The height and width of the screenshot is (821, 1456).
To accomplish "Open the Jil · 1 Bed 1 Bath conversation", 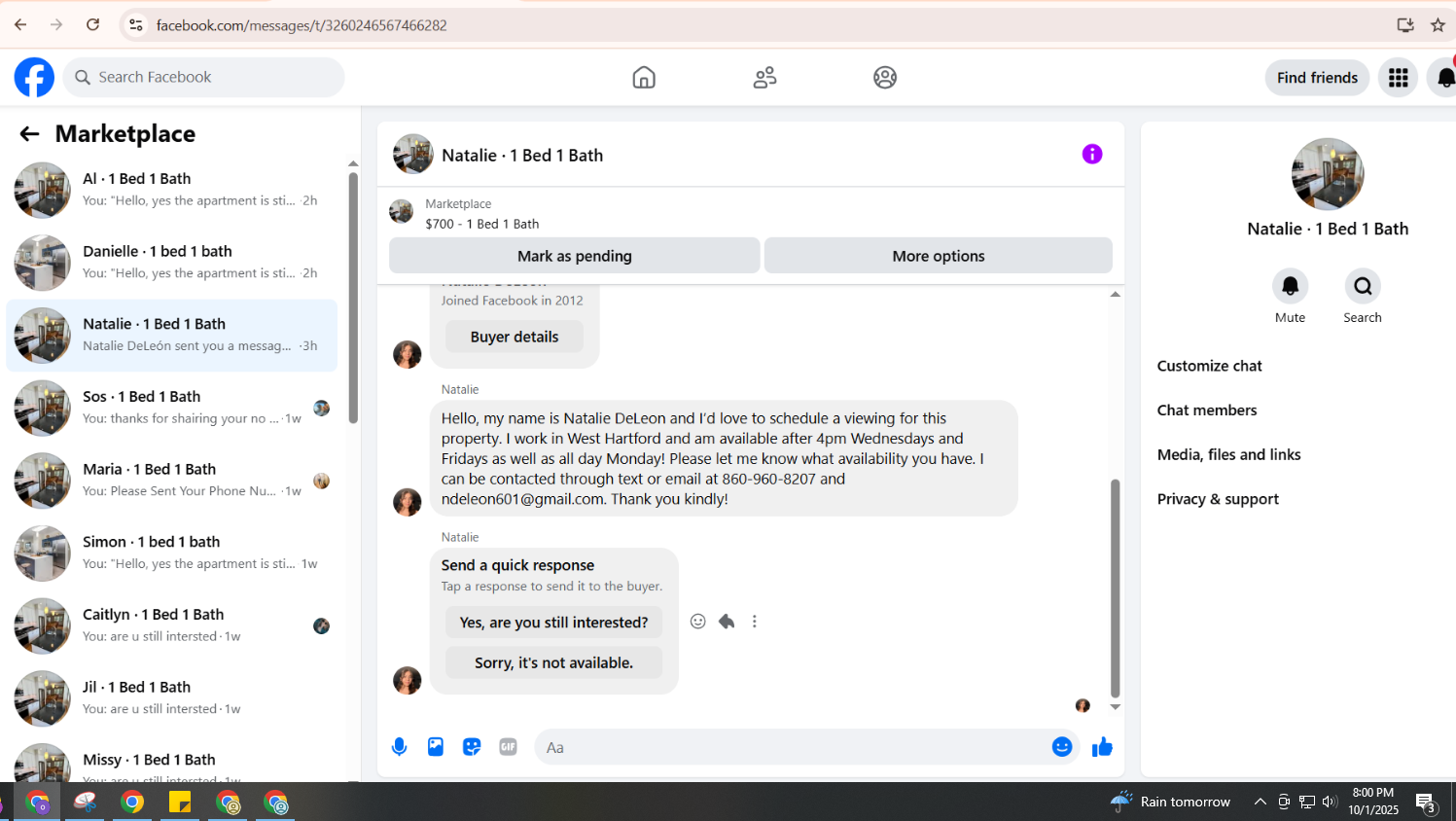I will tap(172, 698).
